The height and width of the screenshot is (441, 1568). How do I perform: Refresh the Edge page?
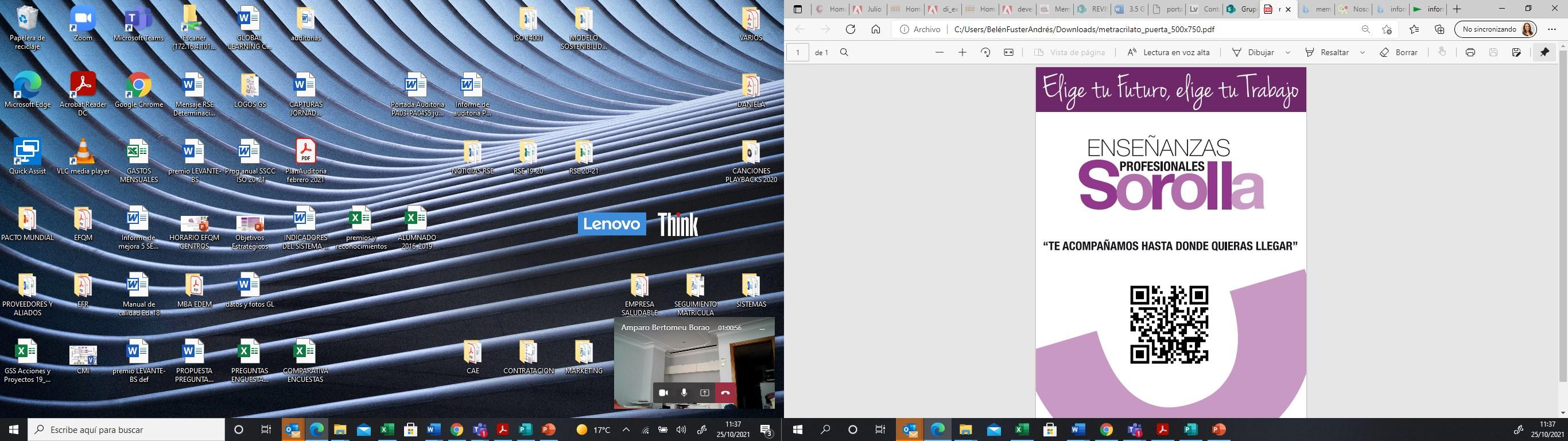pos(851,29)
